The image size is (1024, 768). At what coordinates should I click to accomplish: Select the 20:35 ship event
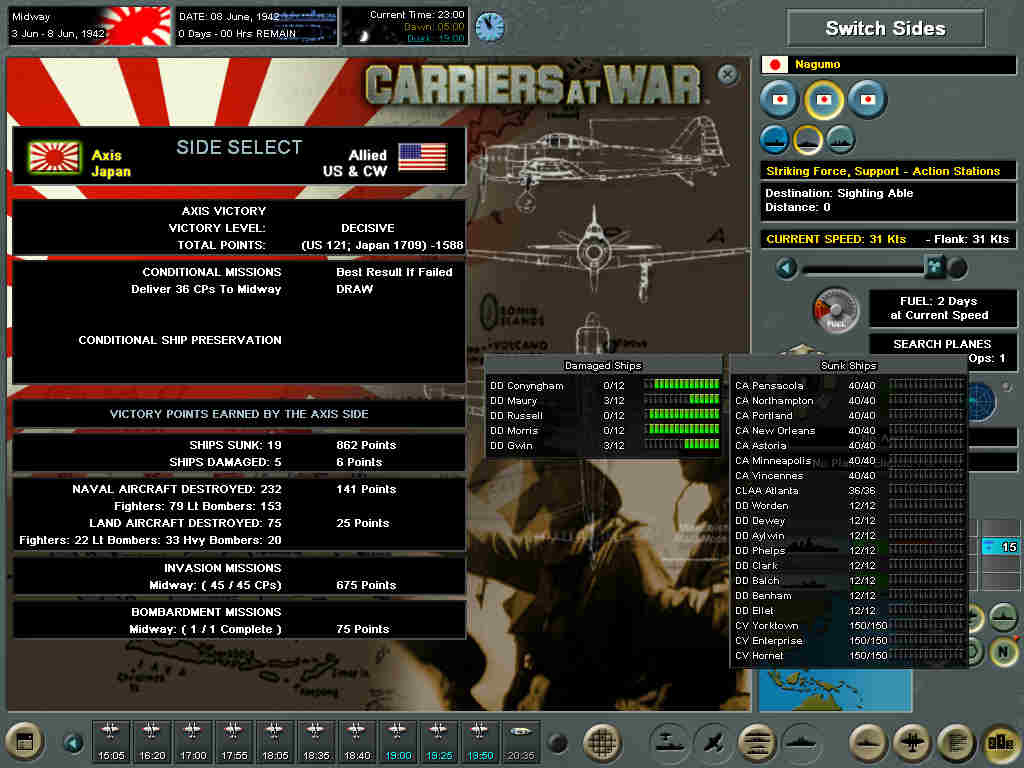[520, 741]
